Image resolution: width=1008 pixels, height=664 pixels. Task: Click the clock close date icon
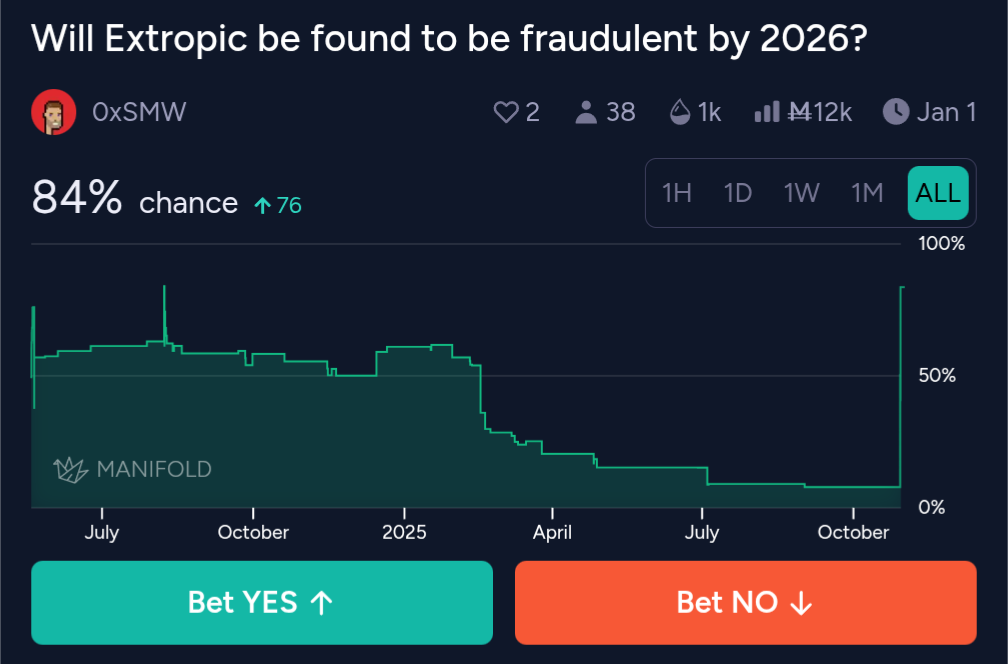pyautogui.click(x=895, y=112)
